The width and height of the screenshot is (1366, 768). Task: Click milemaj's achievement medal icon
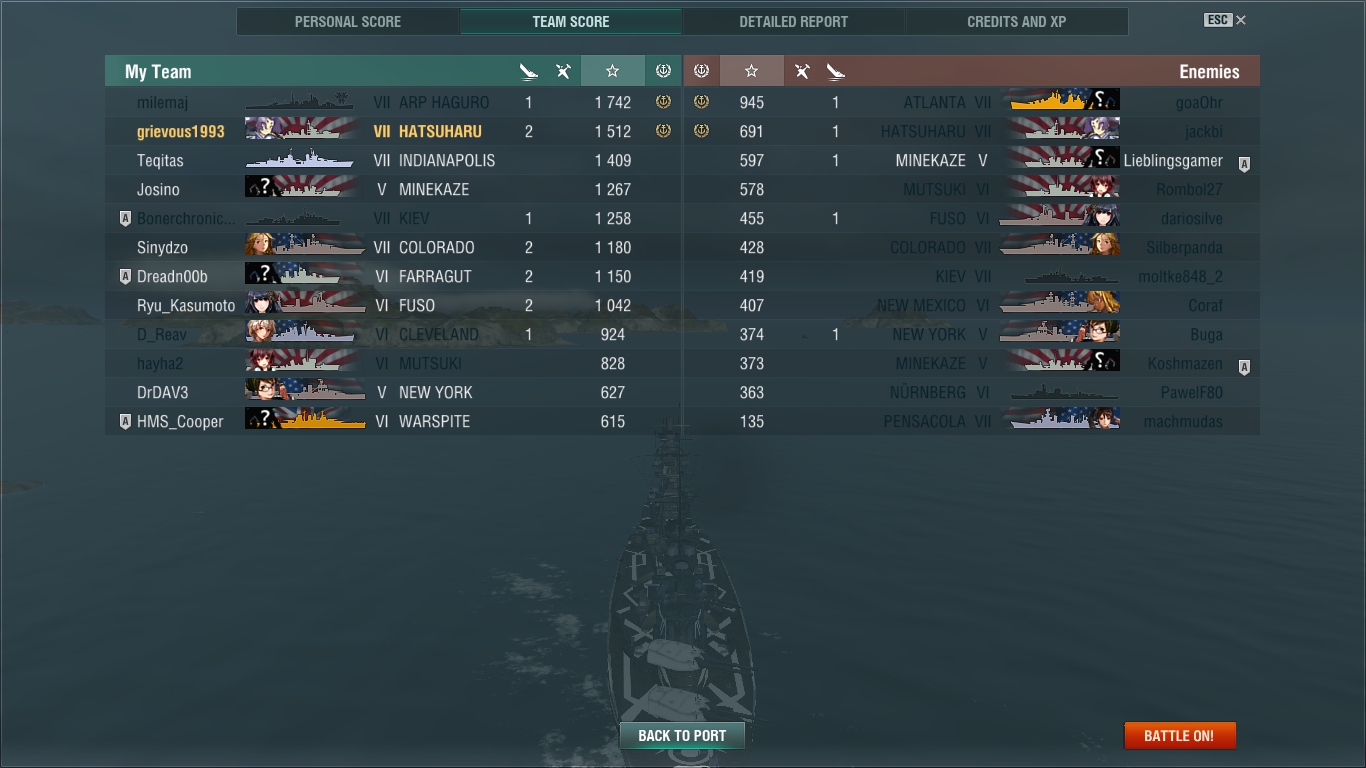click(x=662, y=102)
